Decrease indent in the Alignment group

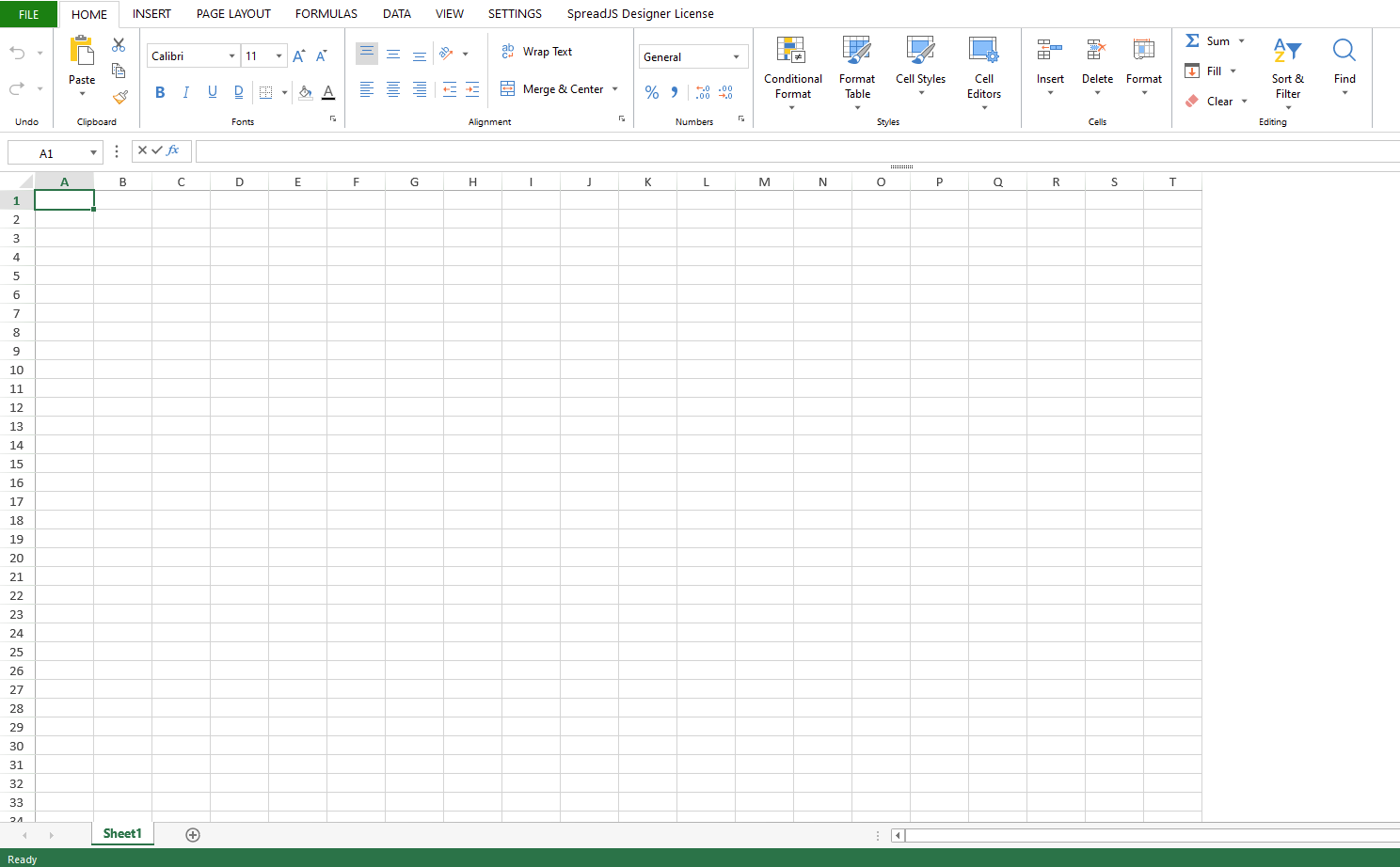point(450,89)
